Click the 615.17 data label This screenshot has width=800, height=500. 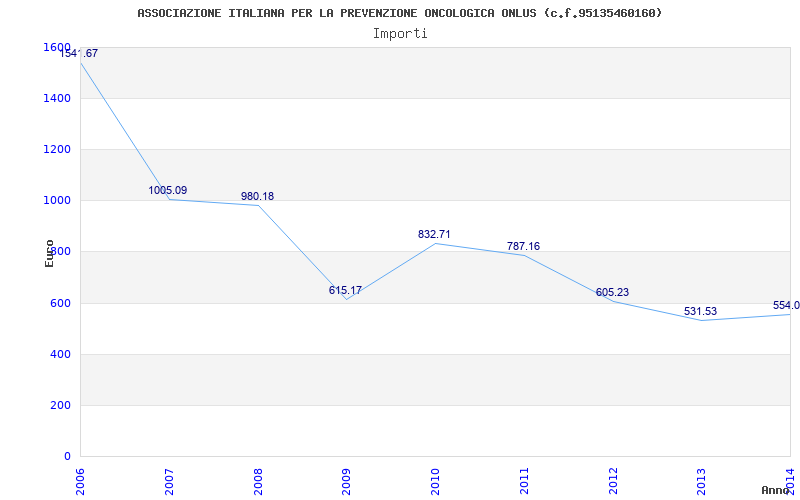(345, 290)
